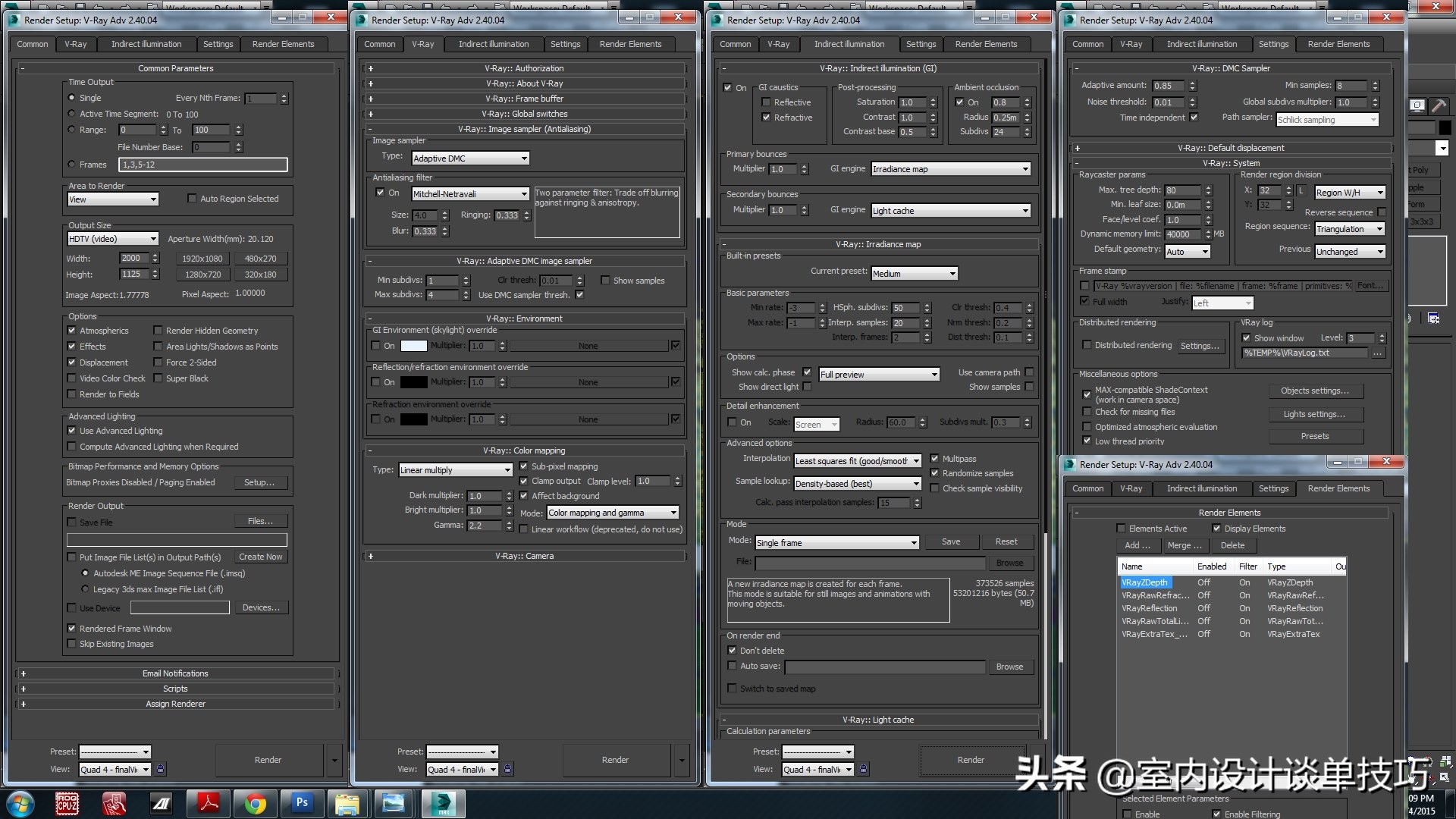Toggle the Sub-pixel mapping checkbox
1456x819 pixels.
(523, 466)
